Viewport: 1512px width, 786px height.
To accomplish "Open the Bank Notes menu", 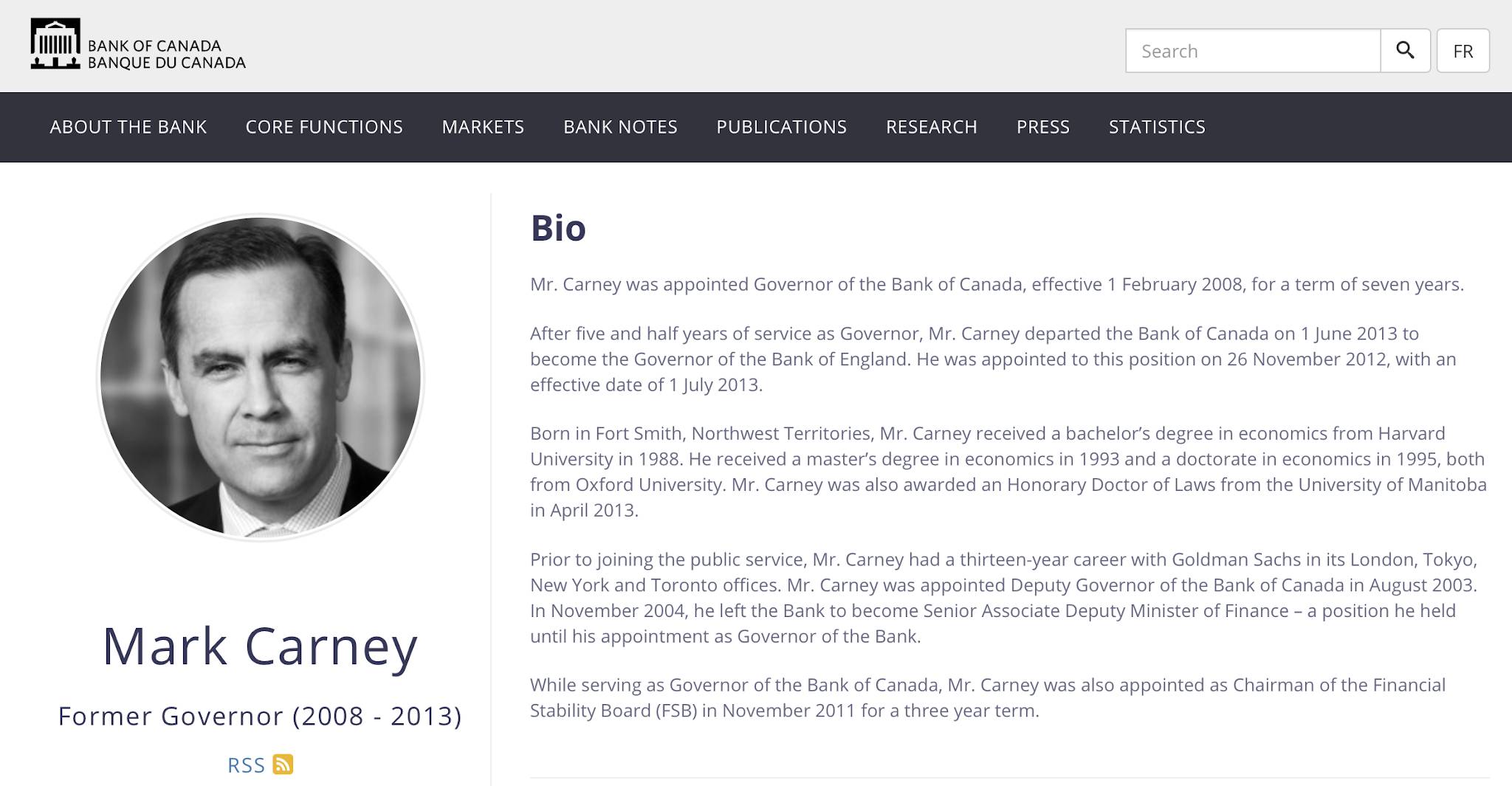I will coord(620,127).
